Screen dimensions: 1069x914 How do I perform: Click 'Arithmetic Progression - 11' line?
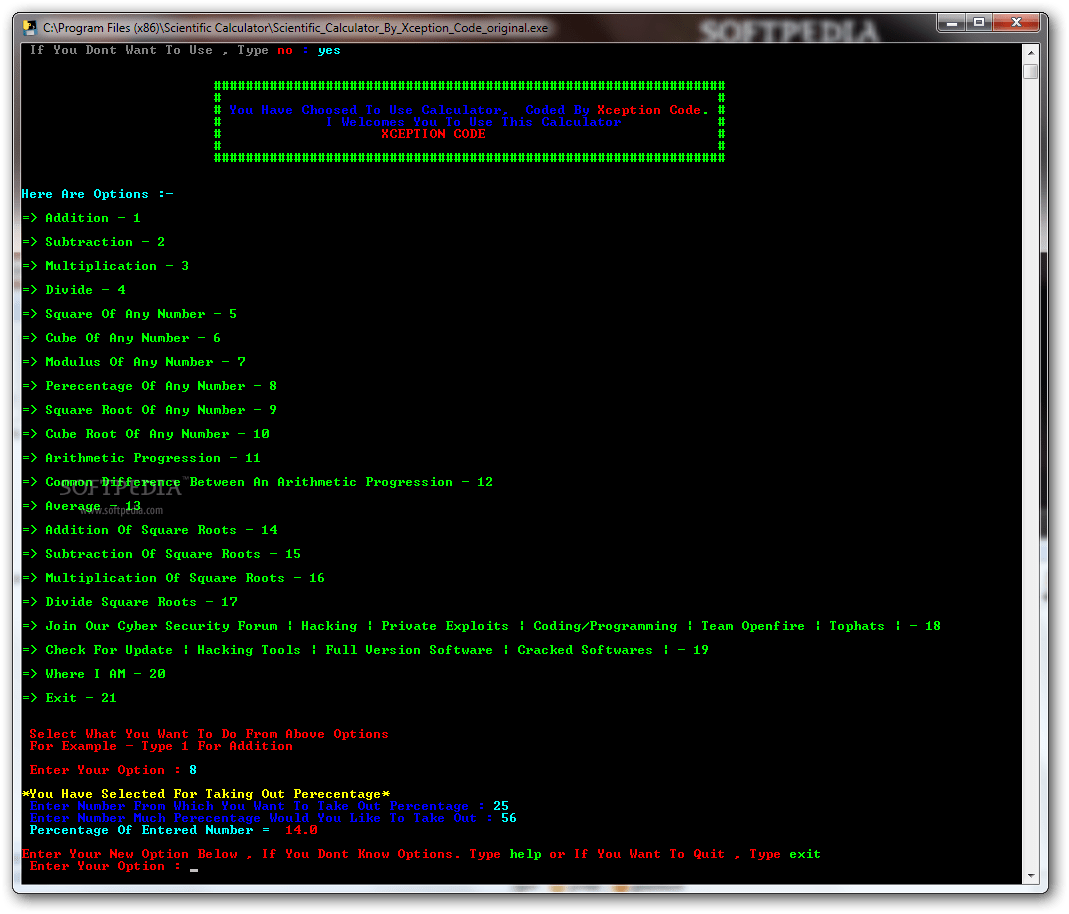[141, 458]
